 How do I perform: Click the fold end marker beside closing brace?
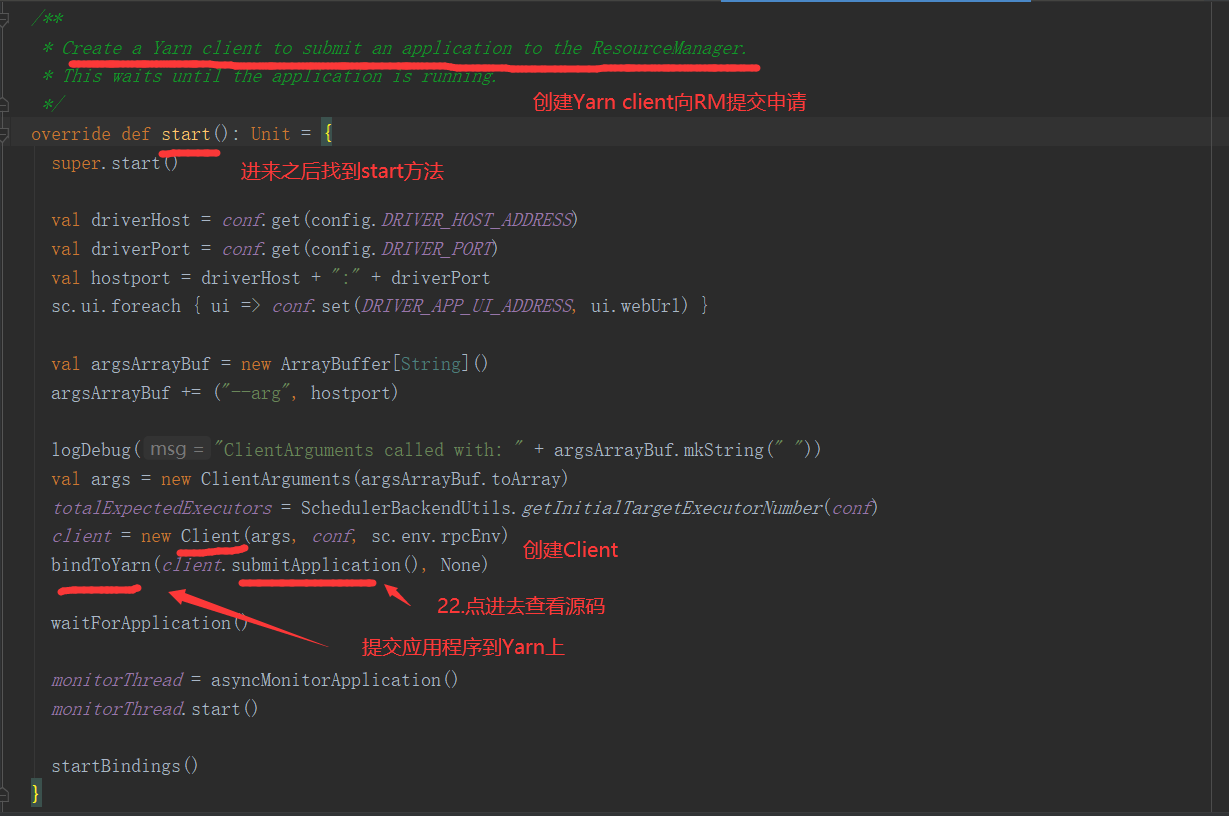(x=5, y=793)
